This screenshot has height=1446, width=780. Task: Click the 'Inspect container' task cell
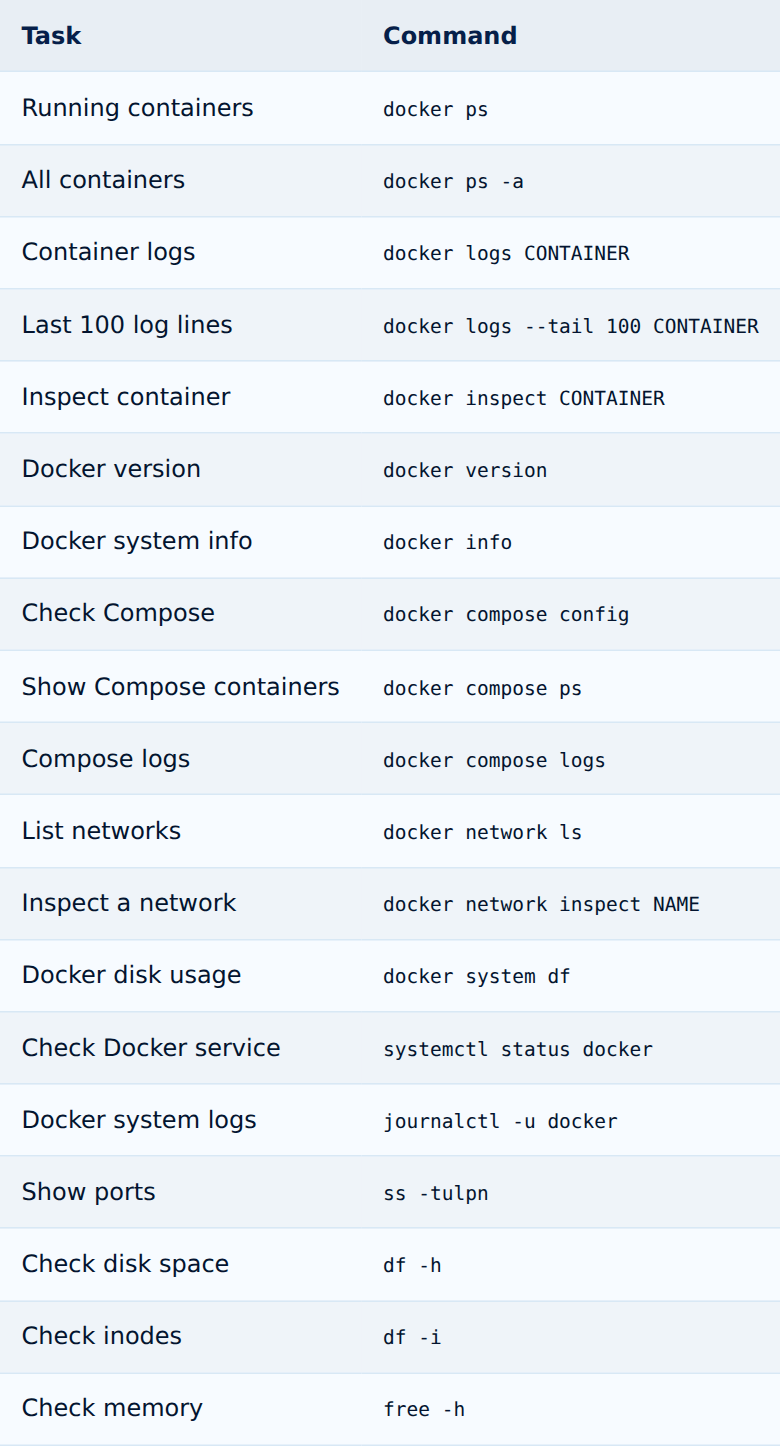[x=126, y=397]
